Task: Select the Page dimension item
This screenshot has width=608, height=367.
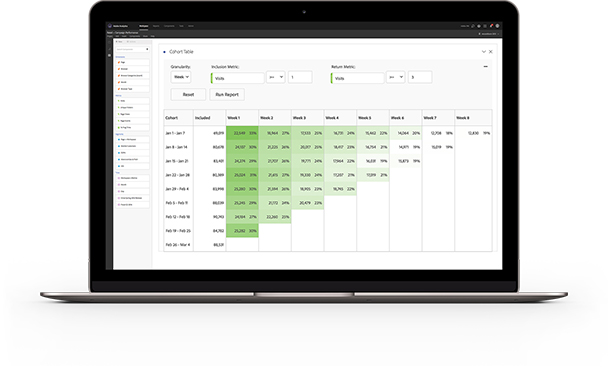Action: (x=132, y=62)
